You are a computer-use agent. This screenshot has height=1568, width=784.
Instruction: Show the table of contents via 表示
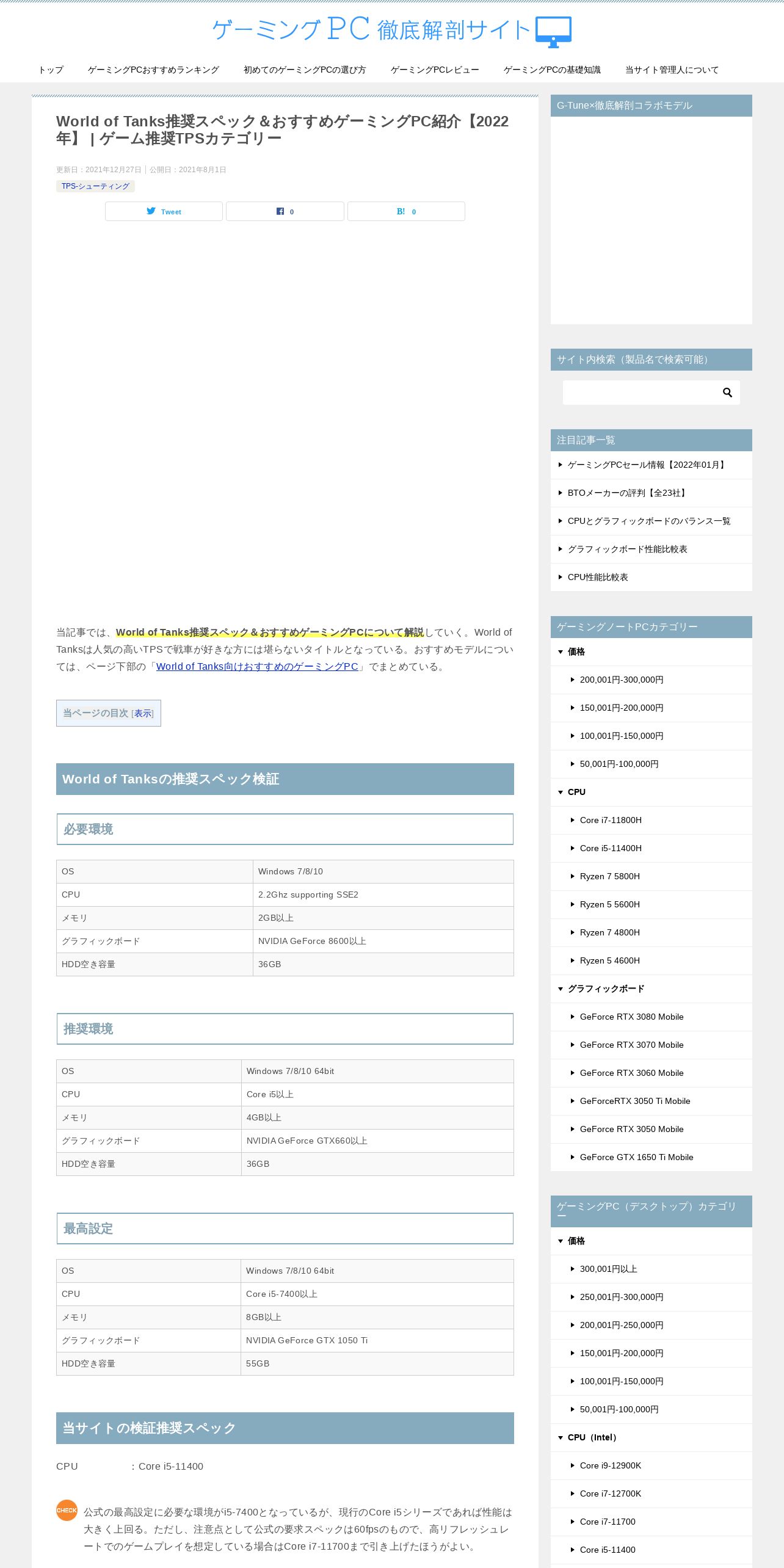pyautogui.click(x=143, y=713)
